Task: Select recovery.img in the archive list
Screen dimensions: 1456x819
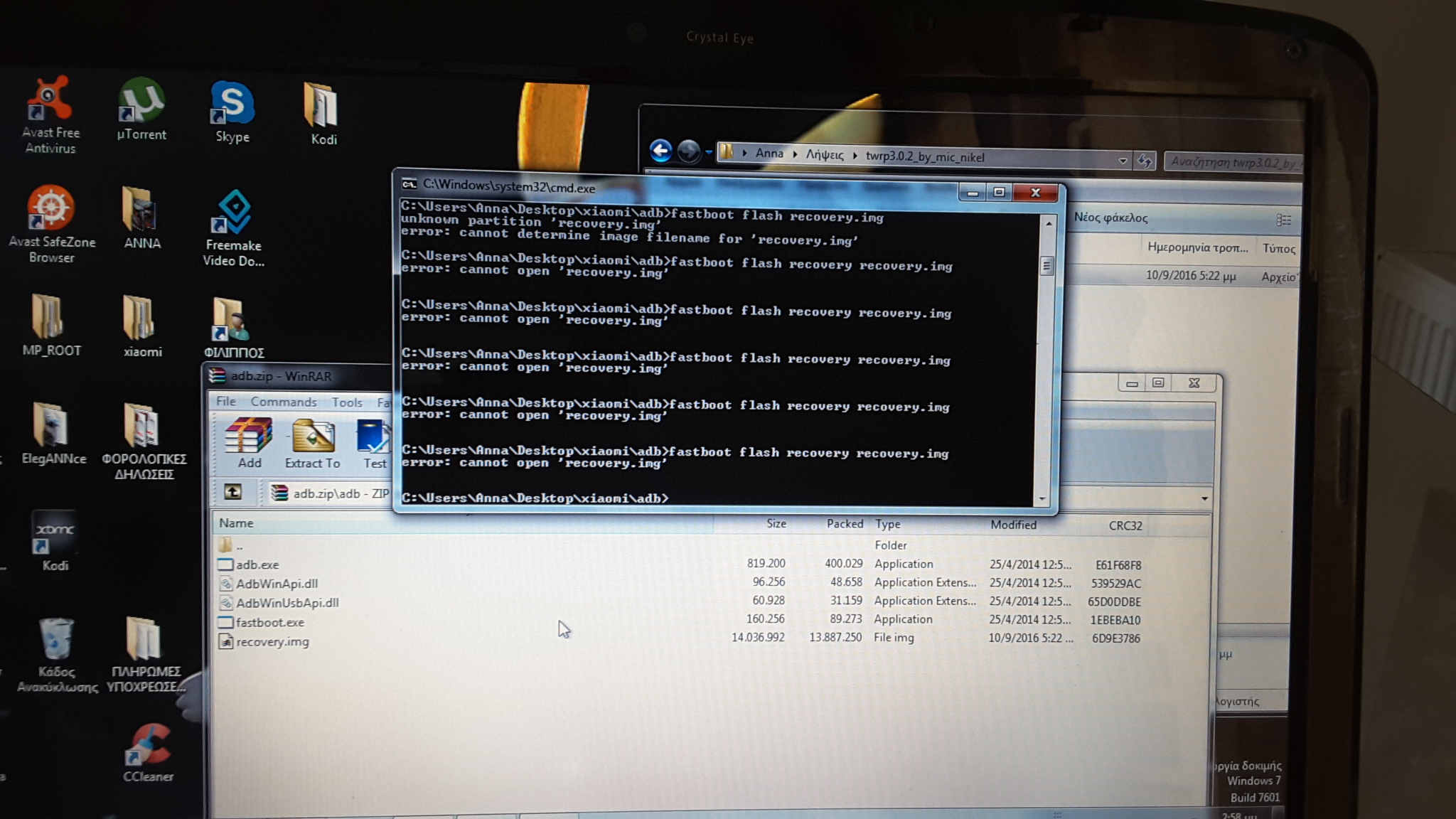Action: point(272,642)
